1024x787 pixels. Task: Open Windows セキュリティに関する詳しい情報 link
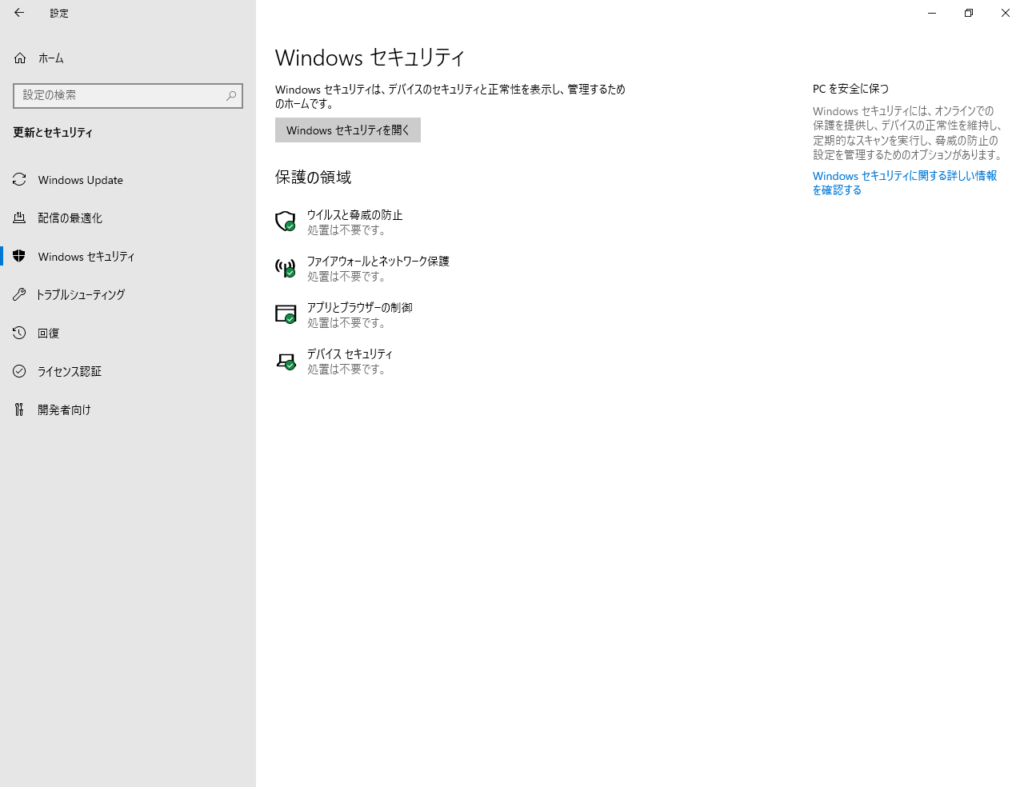[x=904, y=183]
